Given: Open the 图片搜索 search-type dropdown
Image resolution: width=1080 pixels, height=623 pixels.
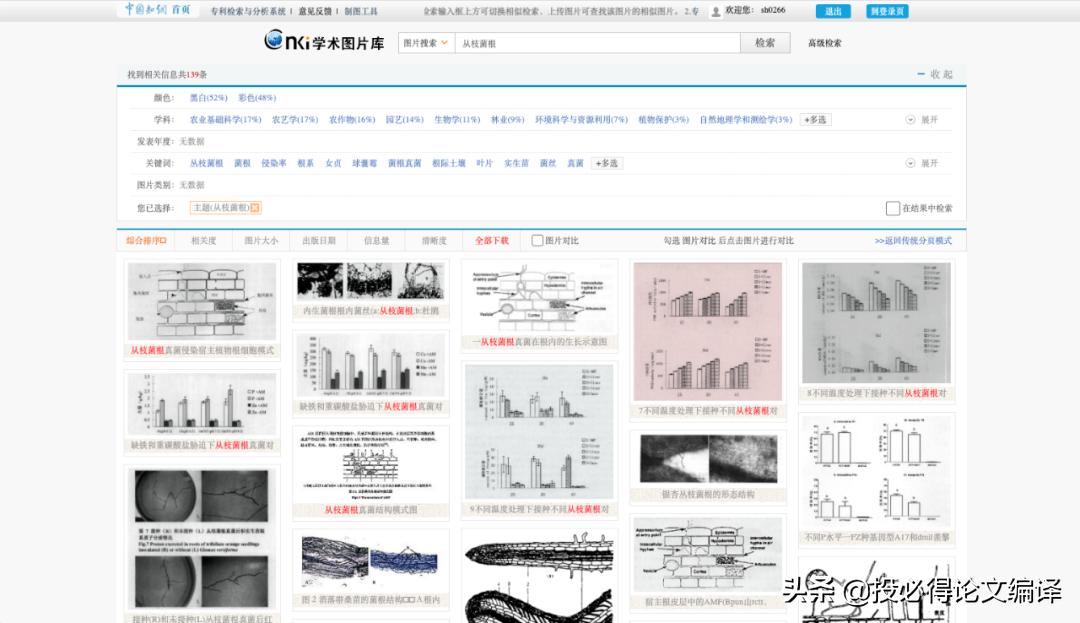Looking at the screenshot, I should (x=422, y=42).
